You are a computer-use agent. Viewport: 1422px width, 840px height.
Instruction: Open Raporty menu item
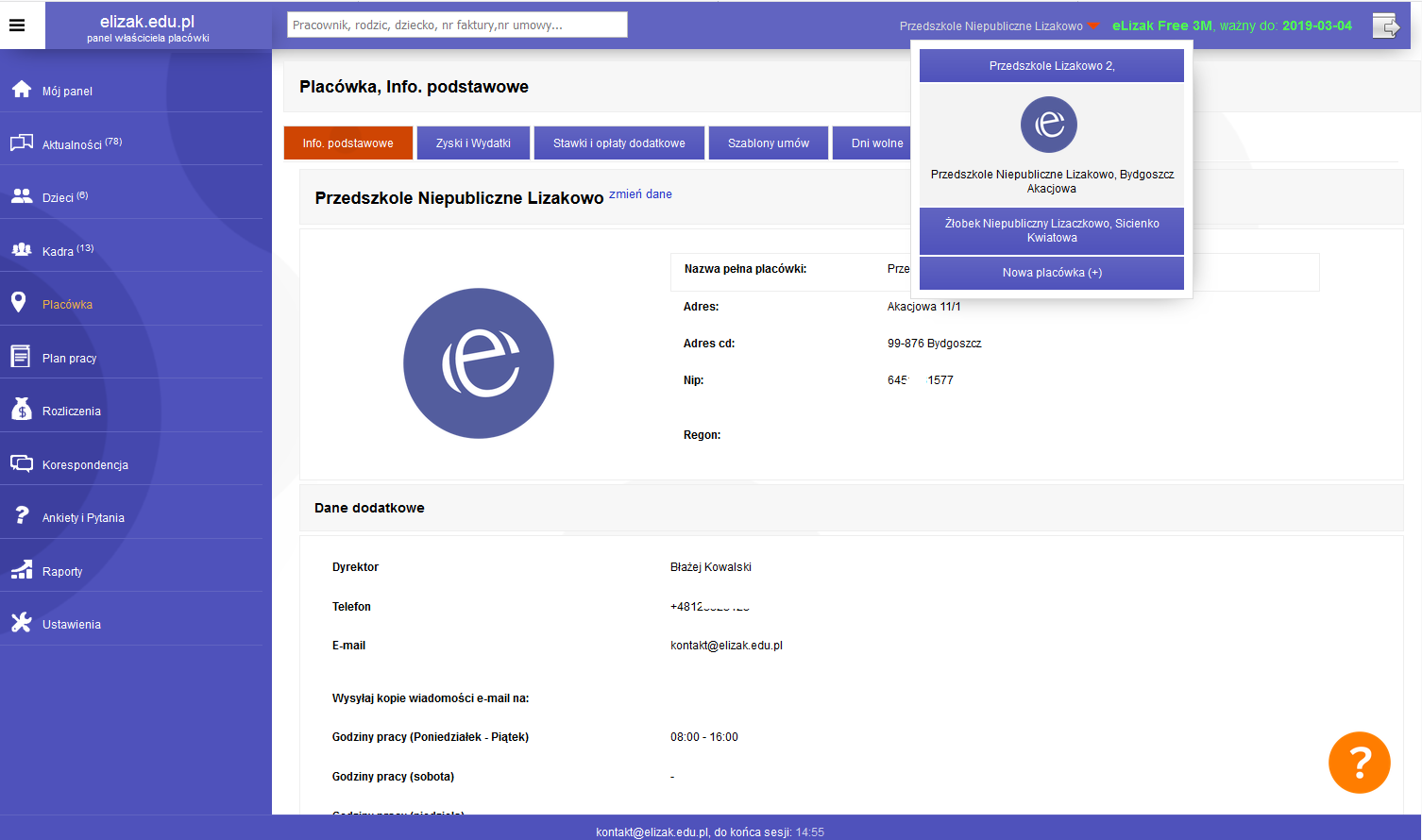pyautogui.click(x=62, y=572)
